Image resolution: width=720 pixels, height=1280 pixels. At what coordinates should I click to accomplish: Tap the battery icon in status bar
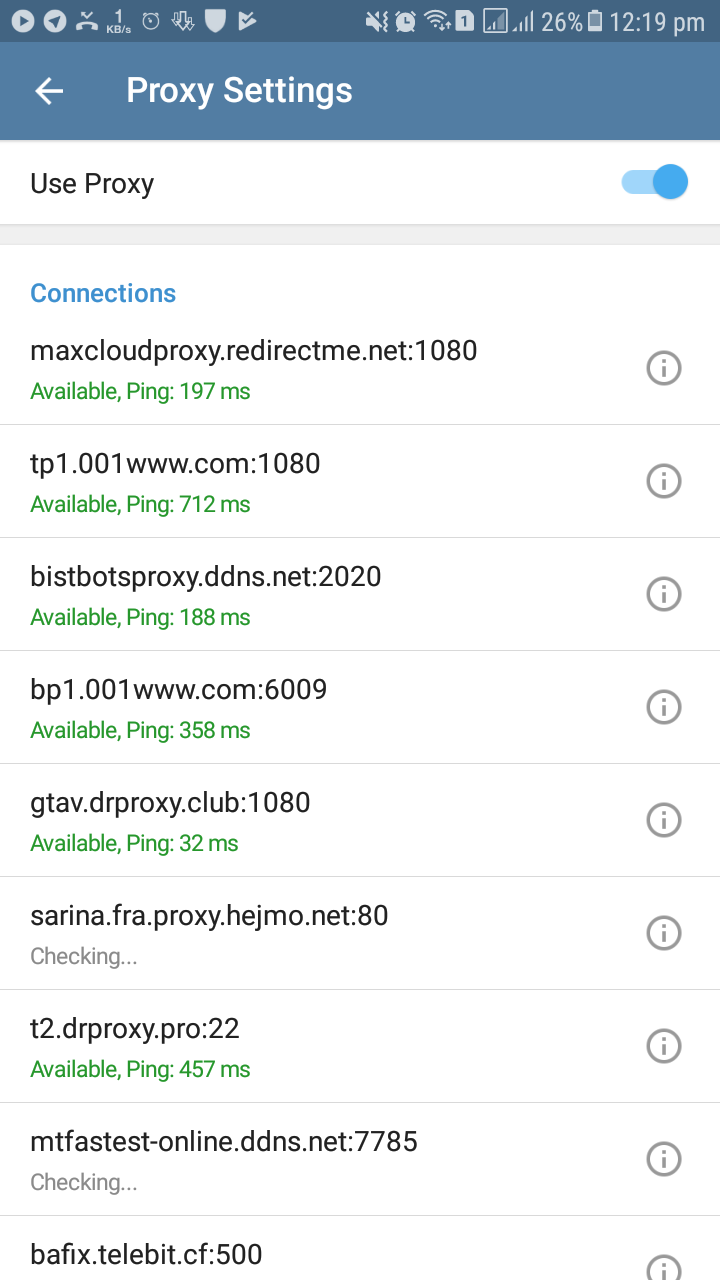[x=596, y=21]
